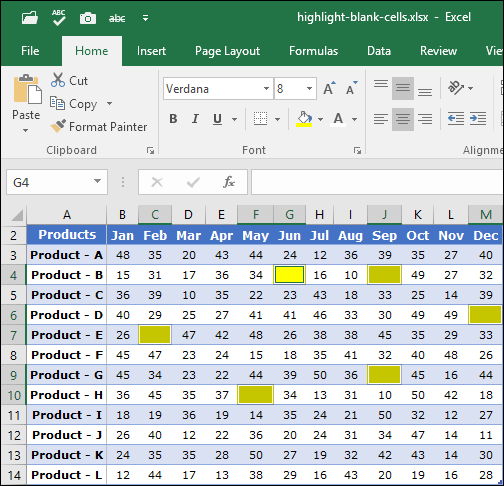The width and height of the screenshot is (504, 486).
Task: Open the Data tab
Action: pyautogui.click(x=379, y=51)
